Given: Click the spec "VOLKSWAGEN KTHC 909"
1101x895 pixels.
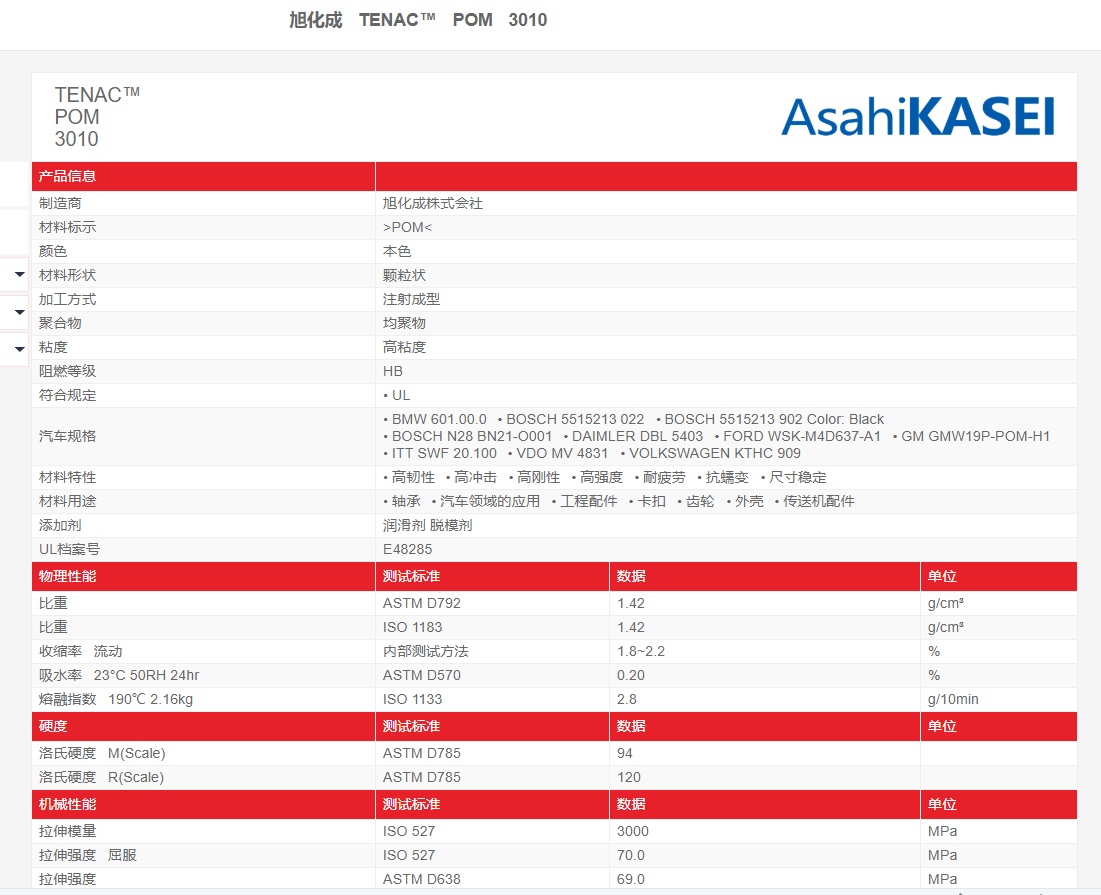Looking at the screenshot, I should 715,453.
